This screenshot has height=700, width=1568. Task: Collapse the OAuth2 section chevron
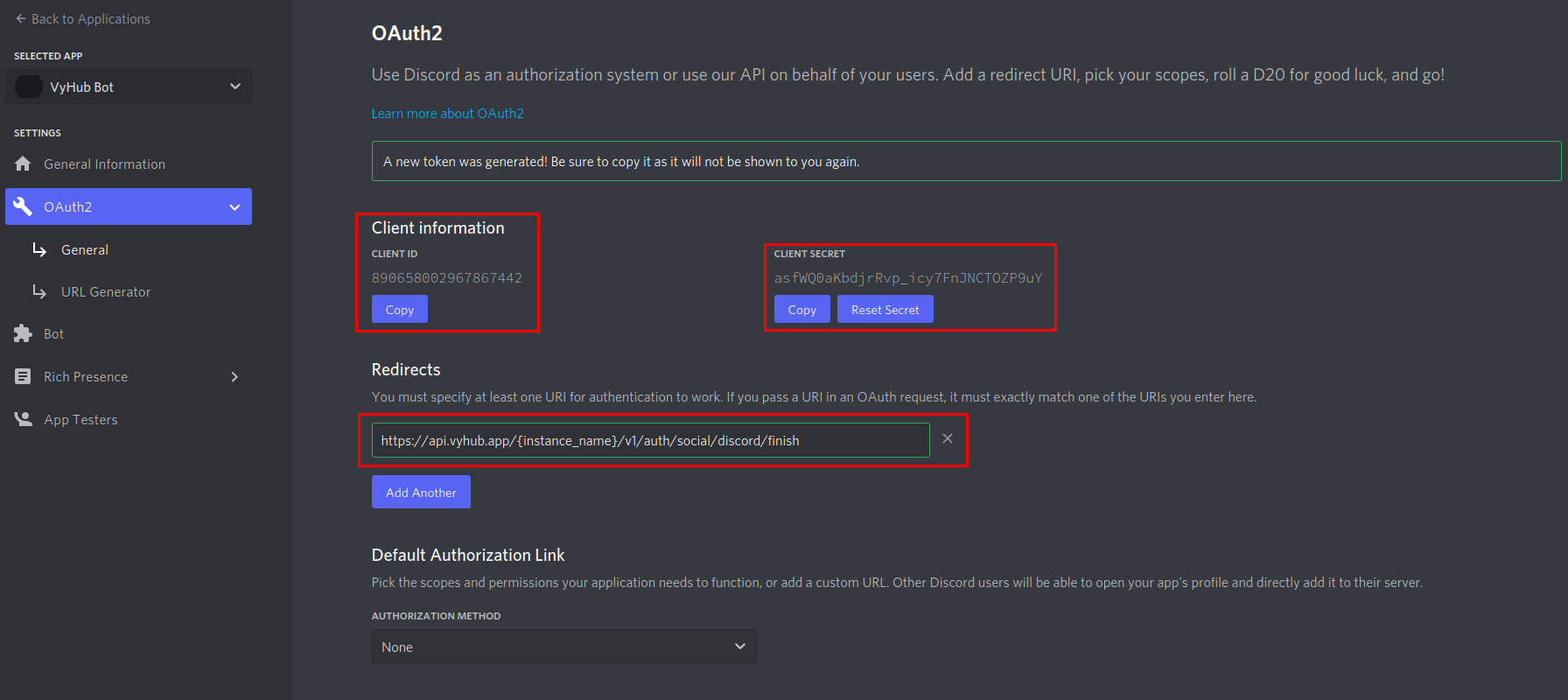click(234, 207)
